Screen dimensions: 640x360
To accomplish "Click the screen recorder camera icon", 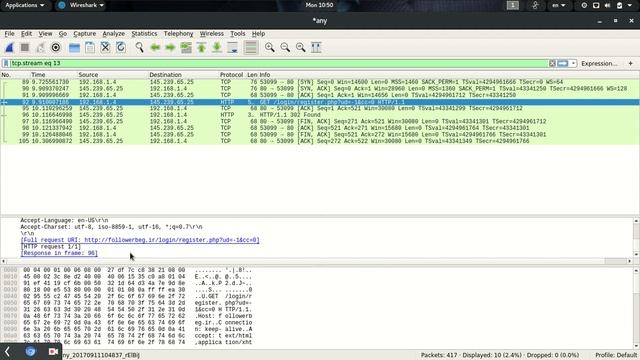I will (x=53, y=351).
